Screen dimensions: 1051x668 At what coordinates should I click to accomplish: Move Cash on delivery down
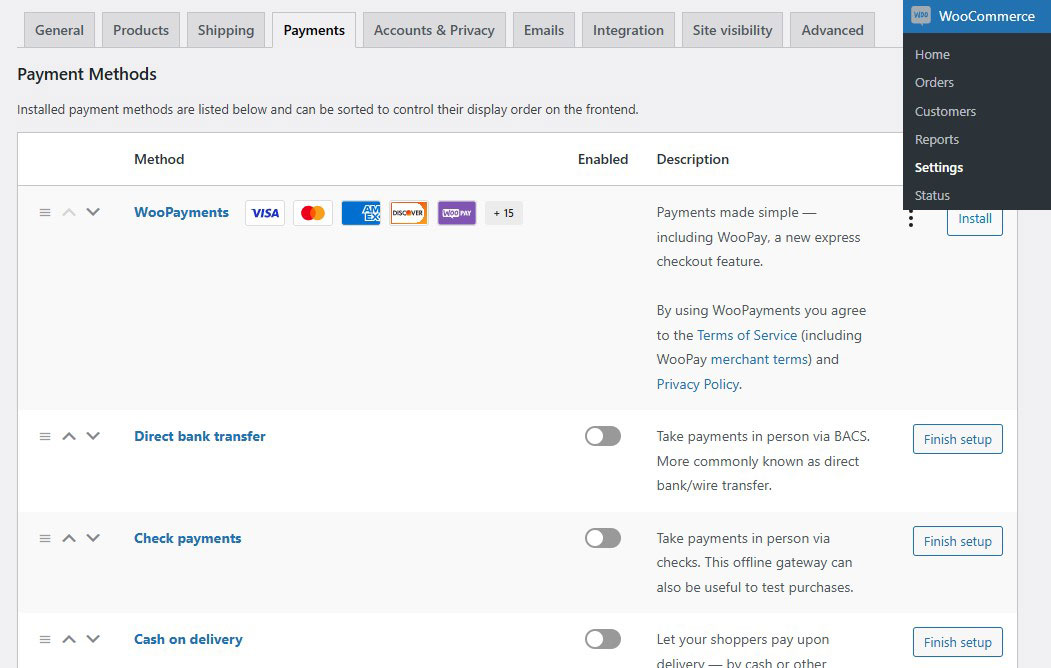tap(93, 639)
